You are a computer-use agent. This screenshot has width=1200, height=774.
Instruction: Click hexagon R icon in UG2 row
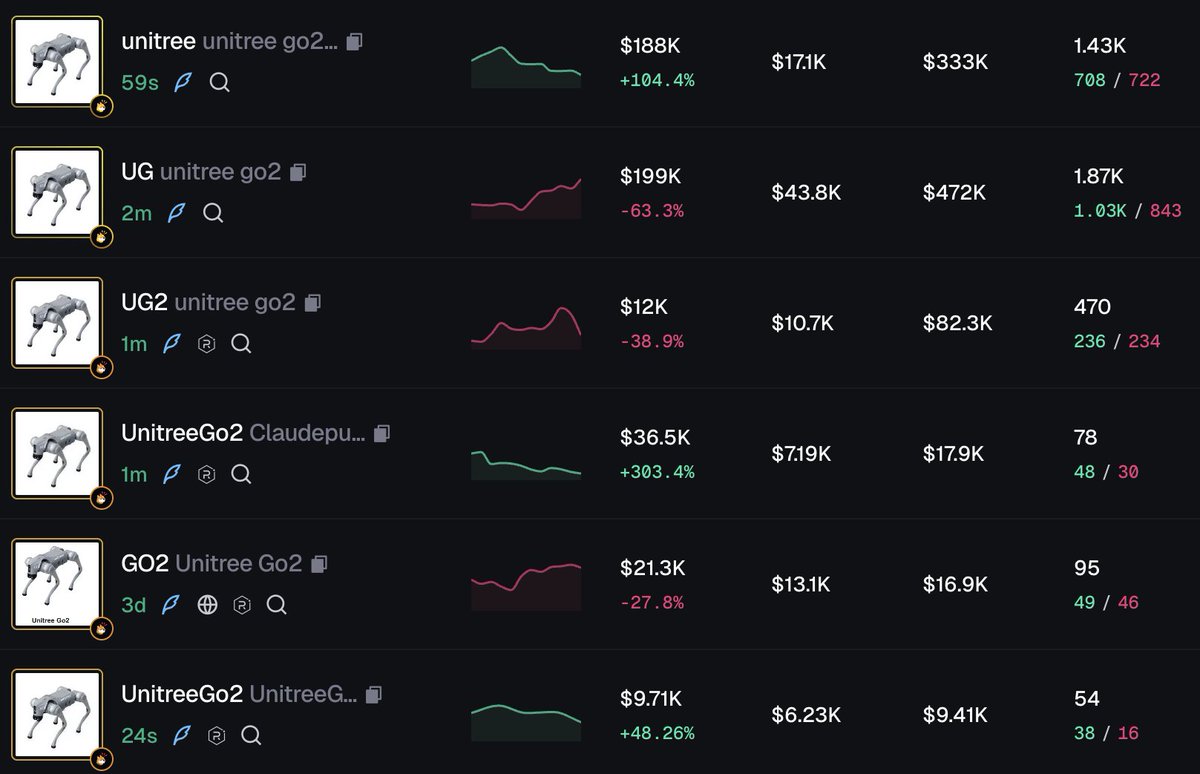point(207,344)
